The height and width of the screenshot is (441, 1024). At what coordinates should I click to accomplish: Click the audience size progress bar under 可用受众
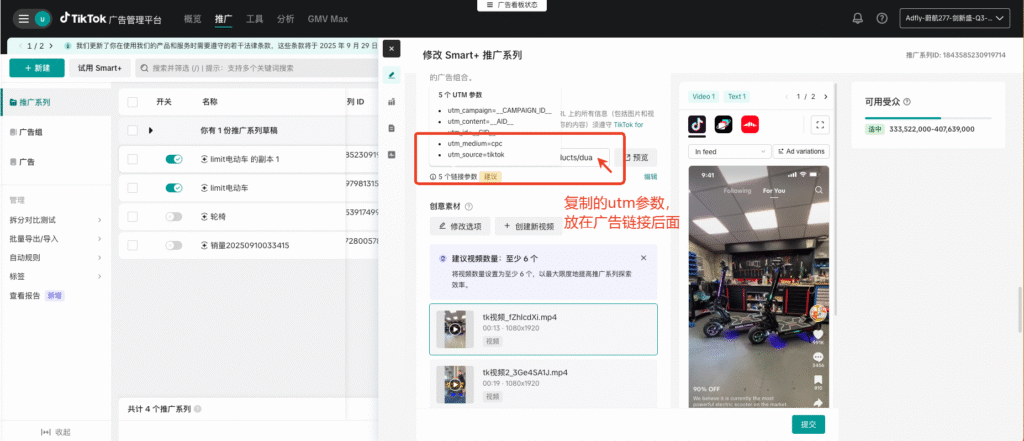click(927, 118)
